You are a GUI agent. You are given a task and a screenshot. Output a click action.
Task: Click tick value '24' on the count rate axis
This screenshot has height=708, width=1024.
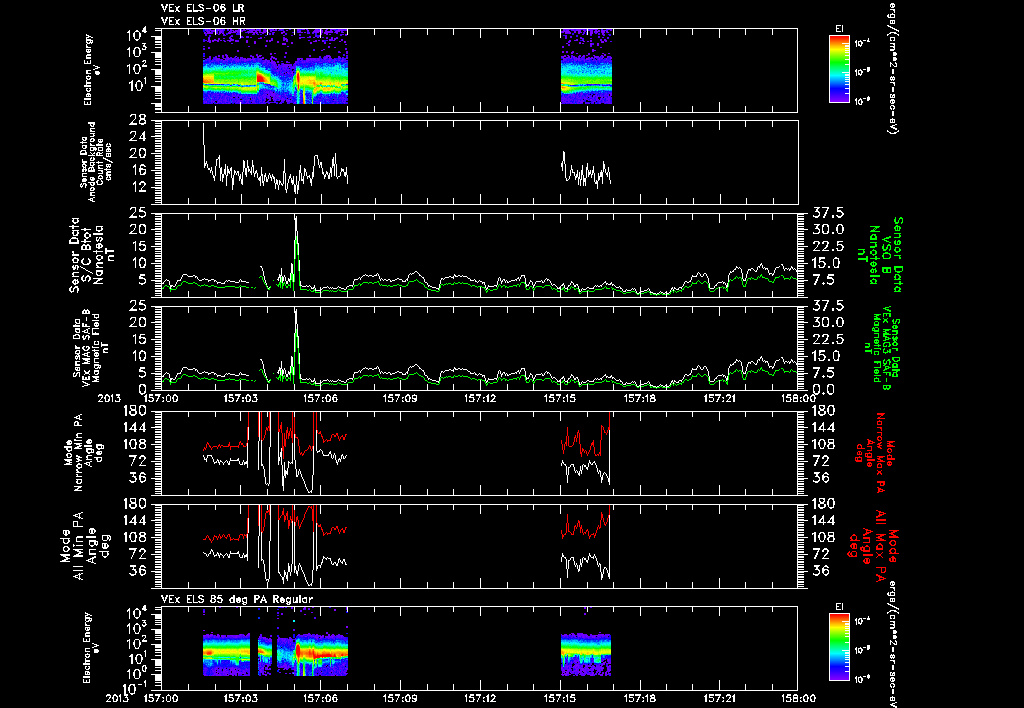pos(137,137)
